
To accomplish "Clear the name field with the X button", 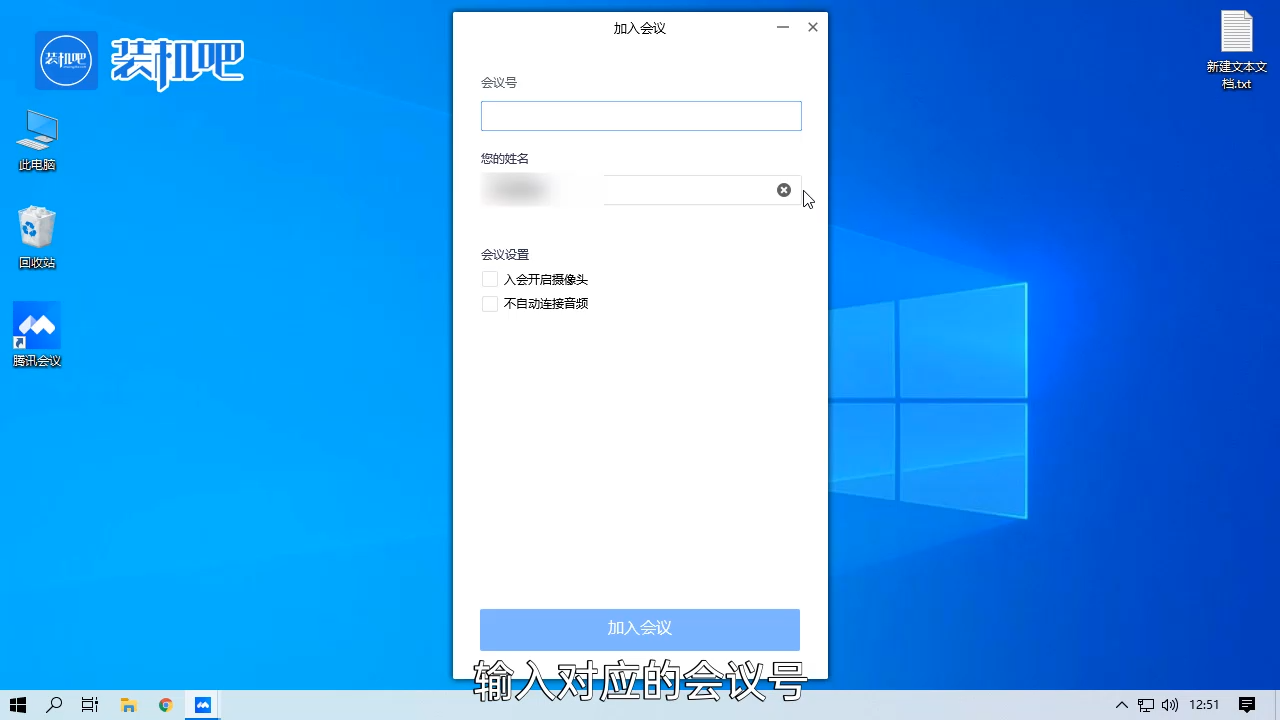I will coord(783,190).
